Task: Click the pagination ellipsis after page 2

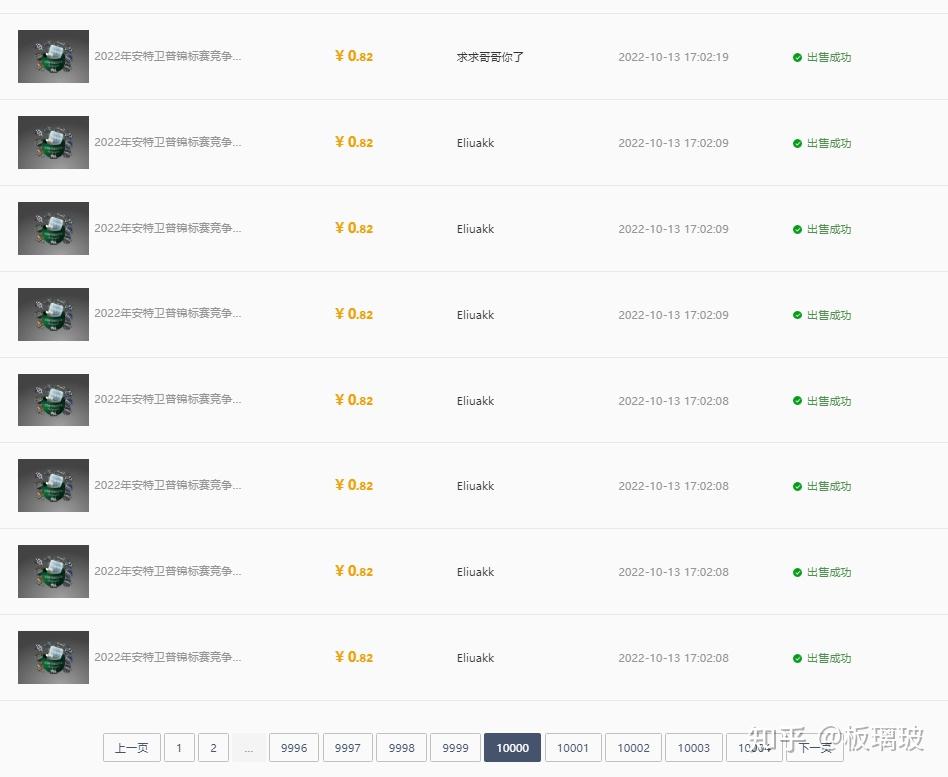Action: click(x=248, y=747)
